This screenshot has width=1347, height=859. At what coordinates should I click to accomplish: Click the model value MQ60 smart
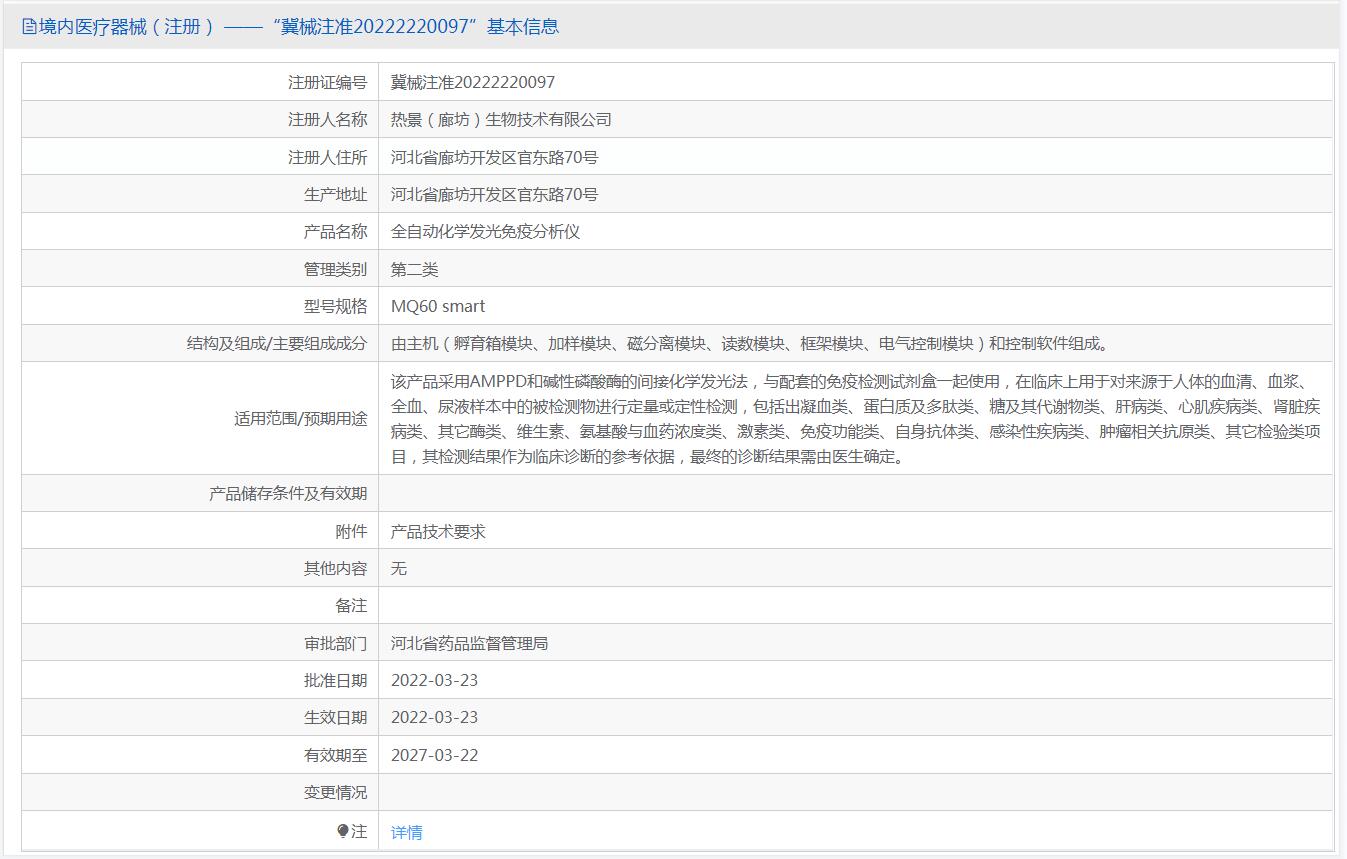pyautogui.click(x=438, y=306)
